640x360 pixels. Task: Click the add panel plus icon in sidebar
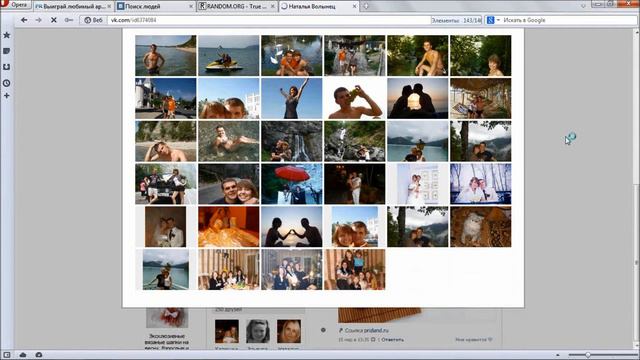click(x=7, y=96)
